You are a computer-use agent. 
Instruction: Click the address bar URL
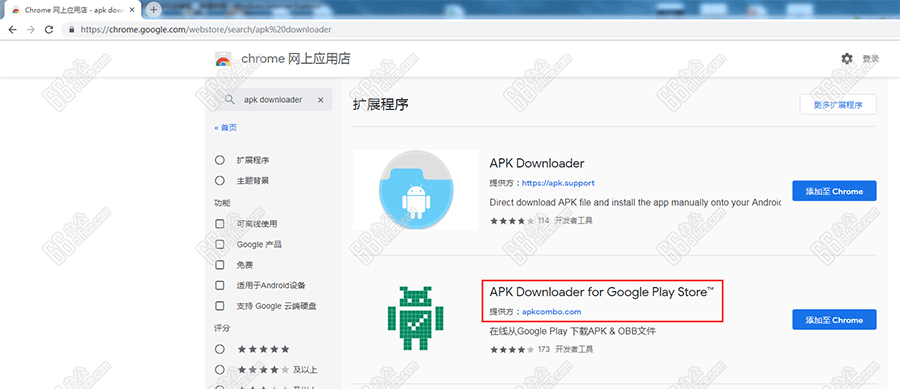pos(205,29)
